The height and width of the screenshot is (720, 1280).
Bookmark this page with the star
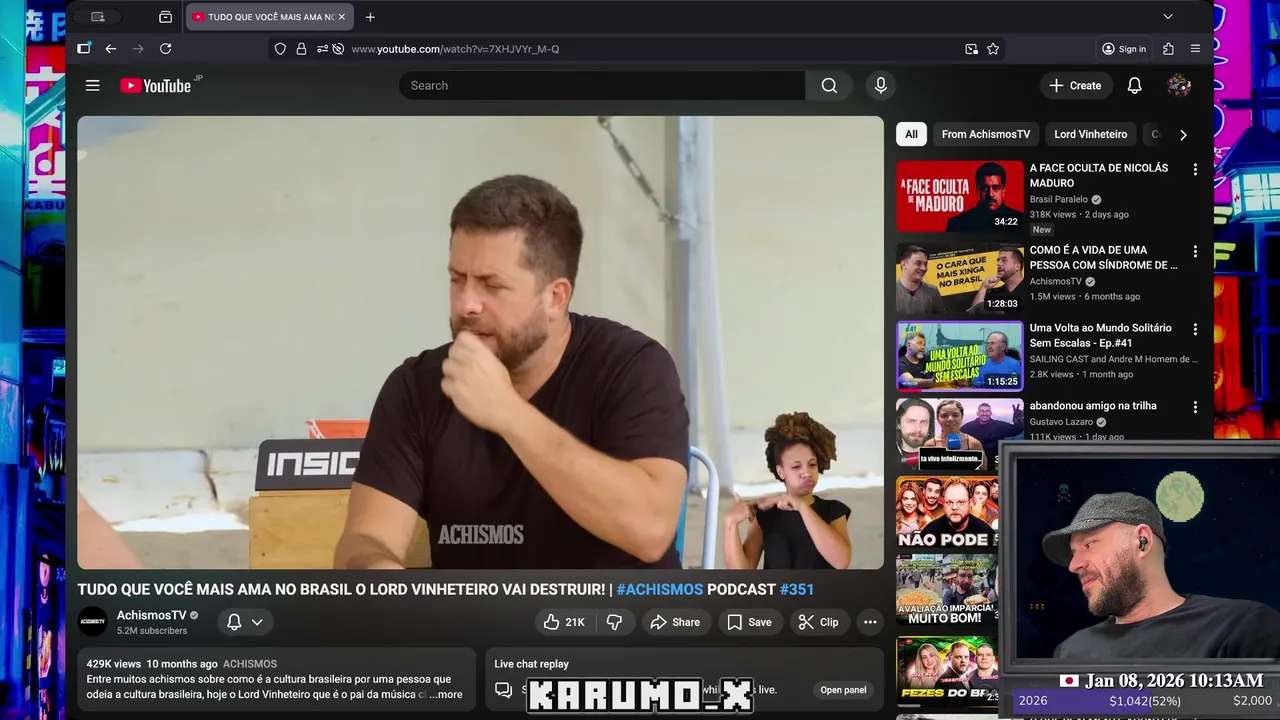click(993, 49)
